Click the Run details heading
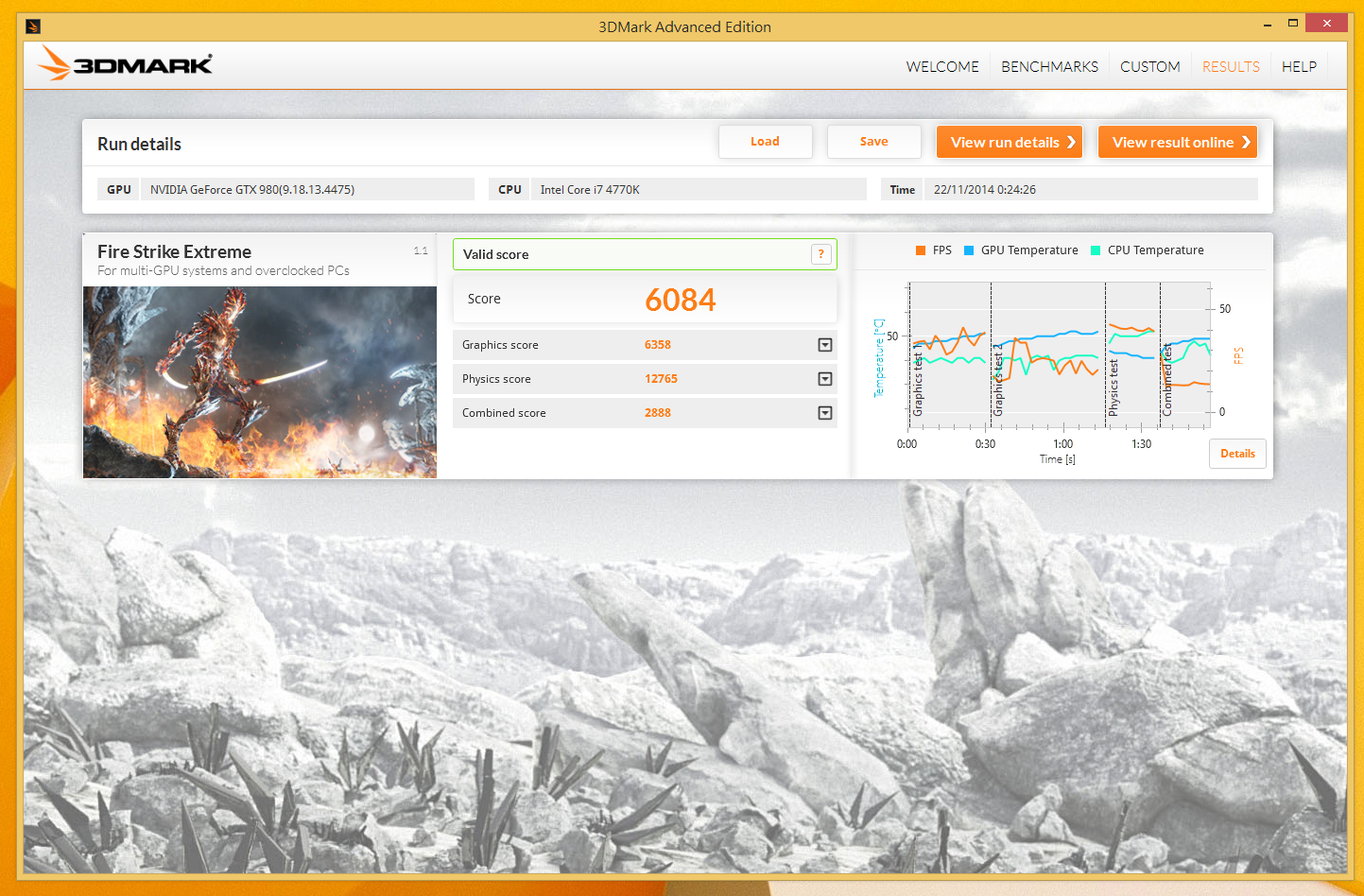This screenshot has height=896, width=1364. [x=139, y=144]
